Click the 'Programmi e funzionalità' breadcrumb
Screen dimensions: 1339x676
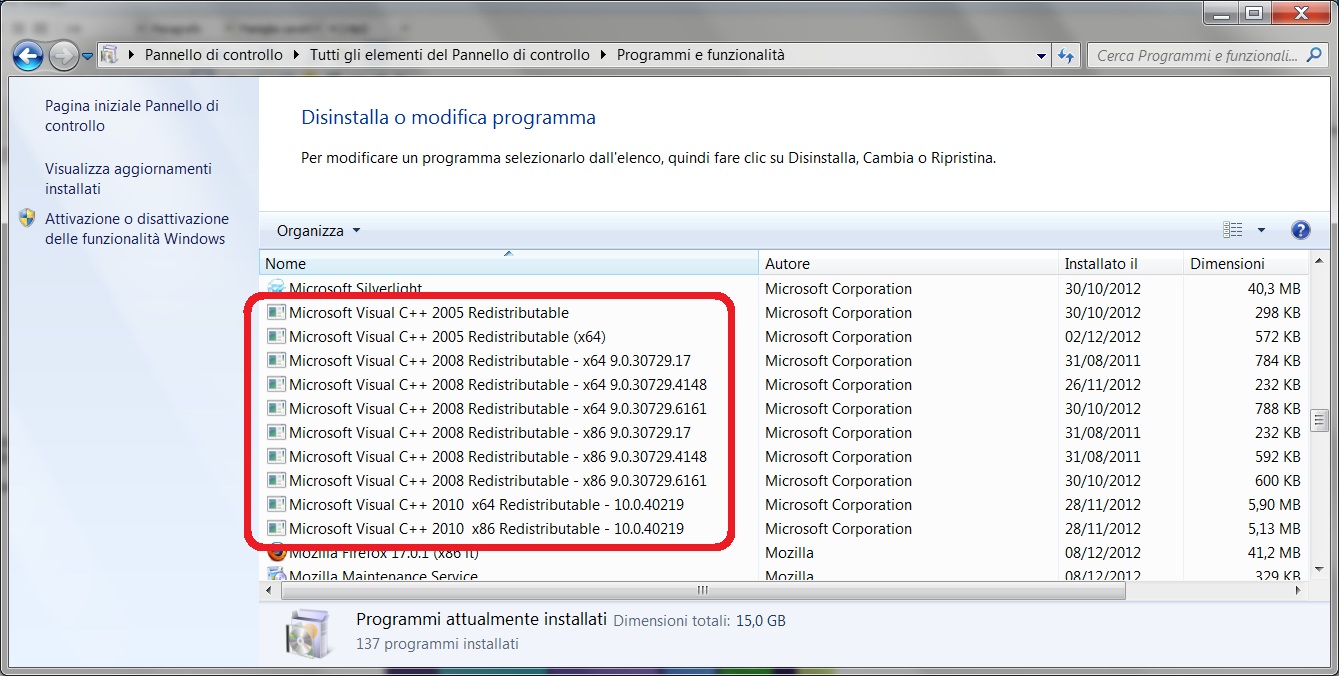pyautogui.click(x=701, y=55)
